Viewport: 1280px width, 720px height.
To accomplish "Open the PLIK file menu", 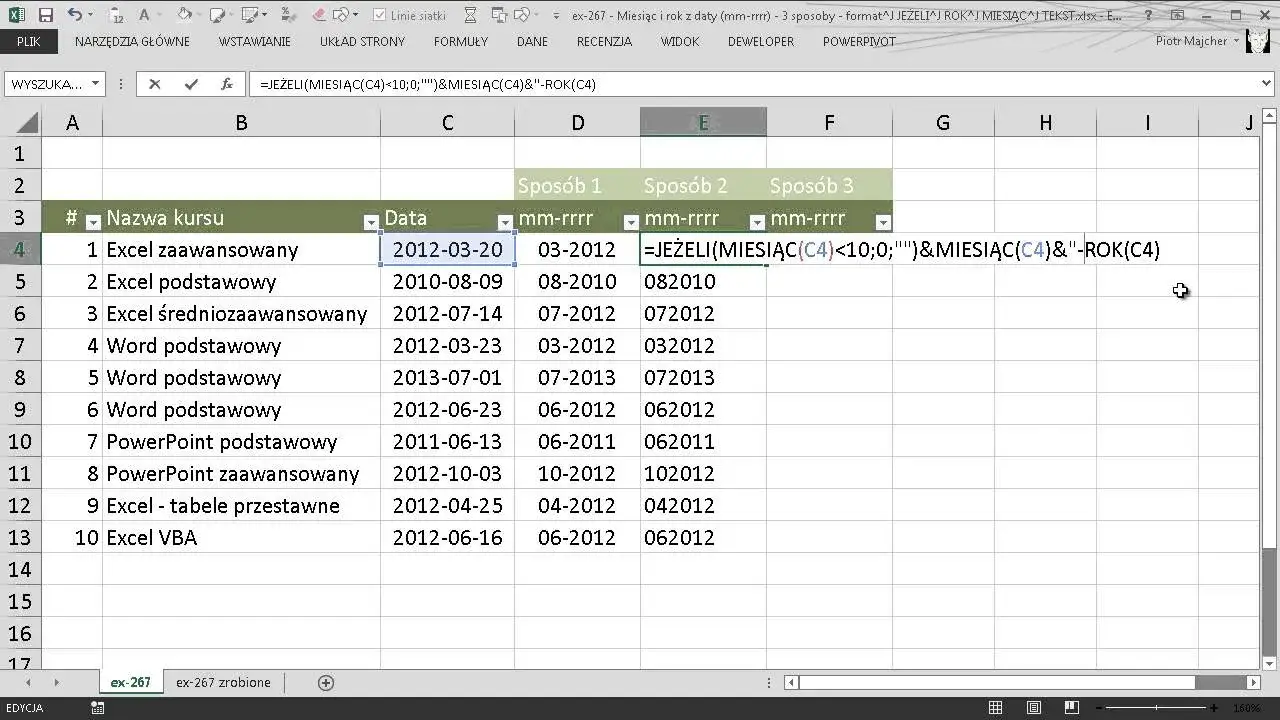I will [x=29, y=41].
